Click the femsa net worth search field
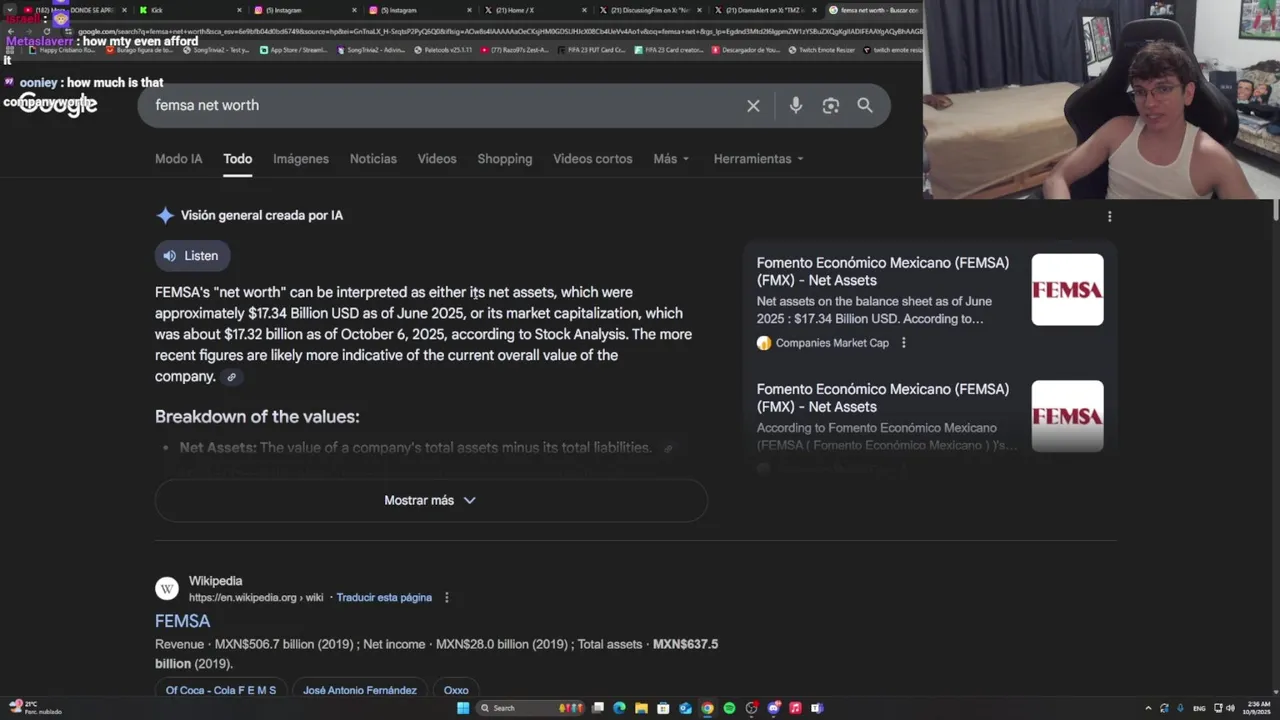Image resolution: width=1280 pixels, height=720 pixels. [x=445, y=105]
